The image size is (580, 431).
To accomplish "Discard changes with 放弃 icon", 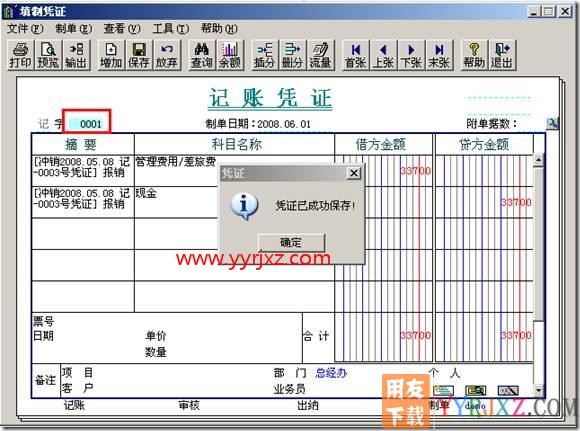I will (x=167, y=55).
